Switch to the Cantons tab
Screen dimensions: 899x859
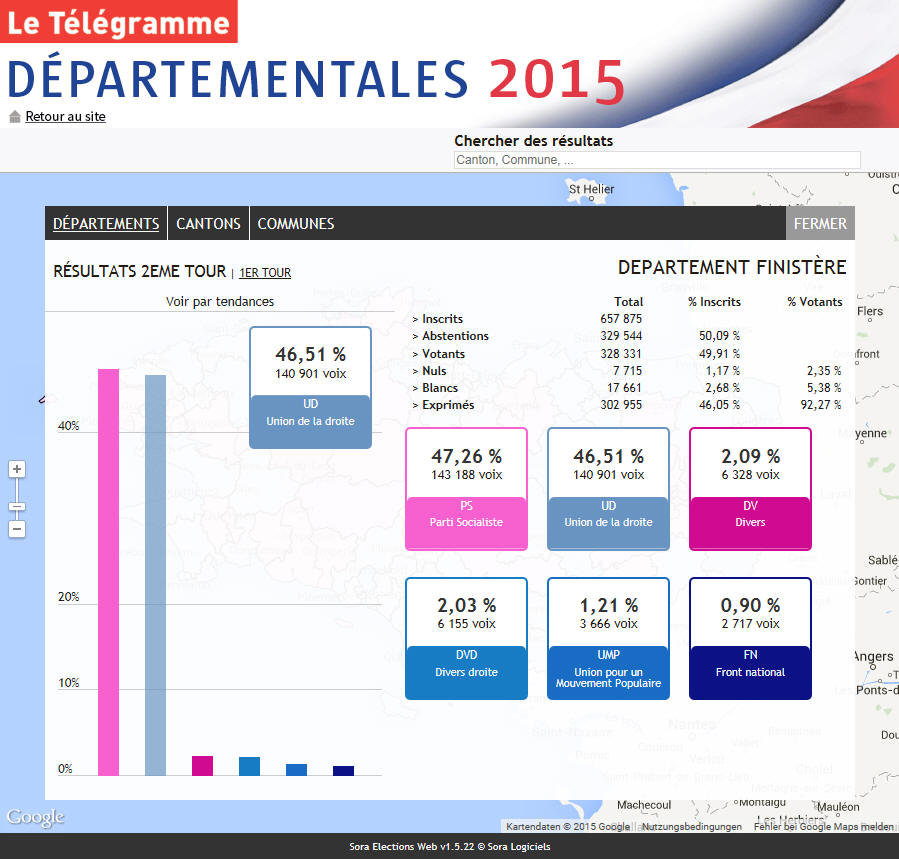point(208,224)
